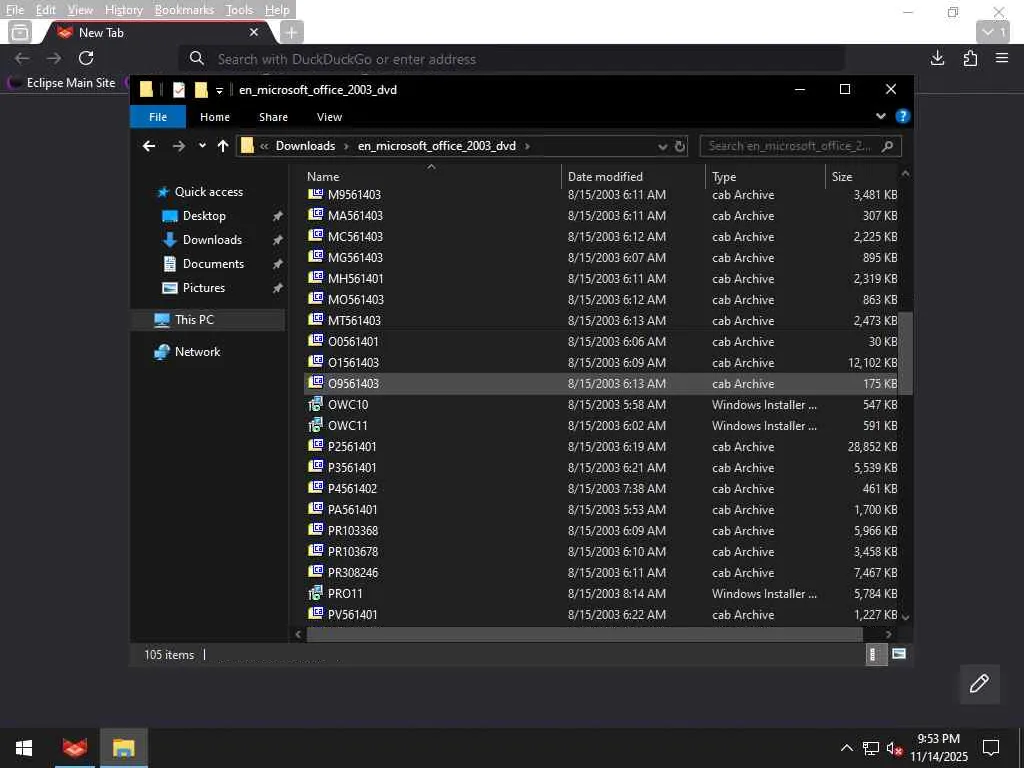1024x768 pixels.
Task: Open browser hamburger application menu
Action: [1002, 58]
